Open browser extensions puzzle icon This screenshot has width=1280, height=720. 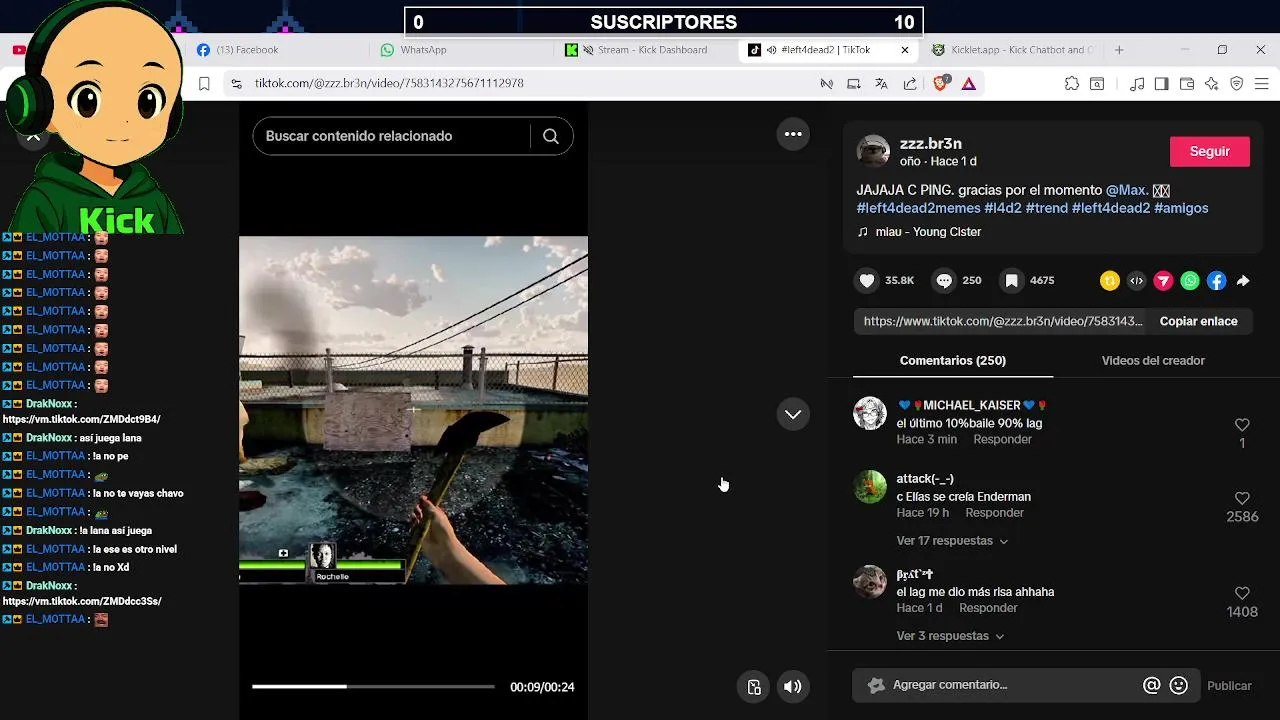click(x=1072, y=84)
